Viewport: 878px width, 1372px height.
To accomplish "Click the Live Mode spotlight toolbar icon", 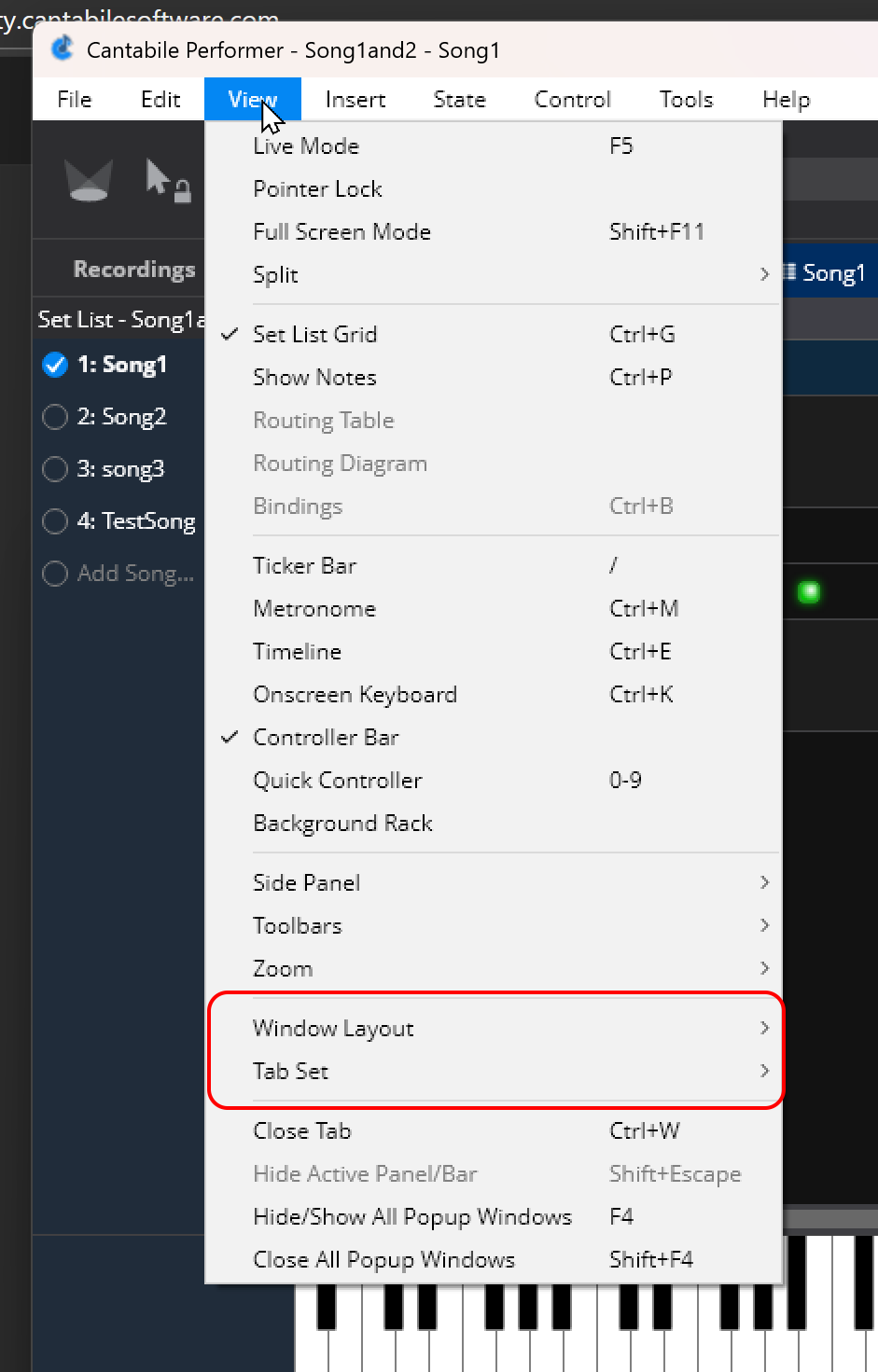I will click(x=89, y=180).
